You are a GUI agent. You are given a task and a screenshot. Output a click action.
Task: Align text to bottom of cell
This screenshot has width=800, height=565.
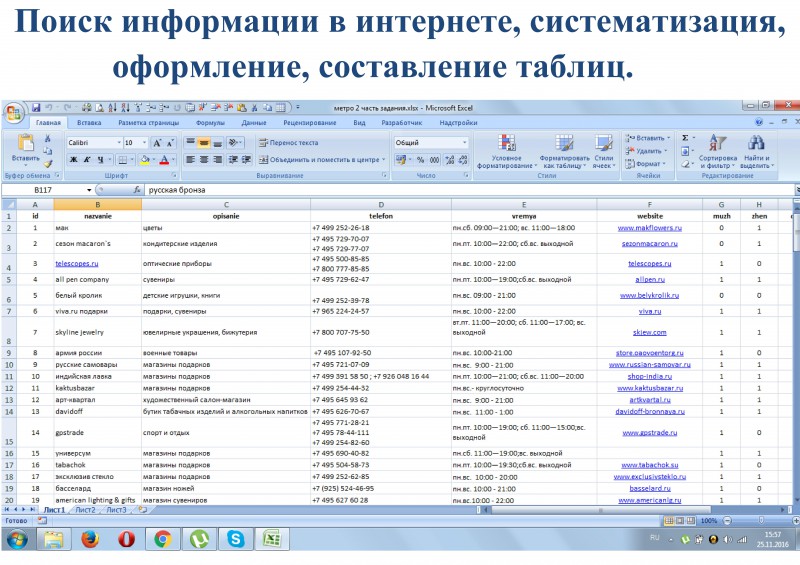(217, 143)
